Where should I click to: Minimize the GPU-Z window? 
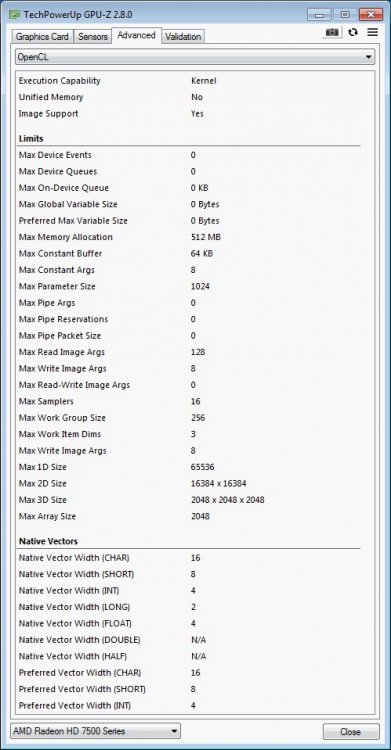pyautogui.click(x=319, y=15)
